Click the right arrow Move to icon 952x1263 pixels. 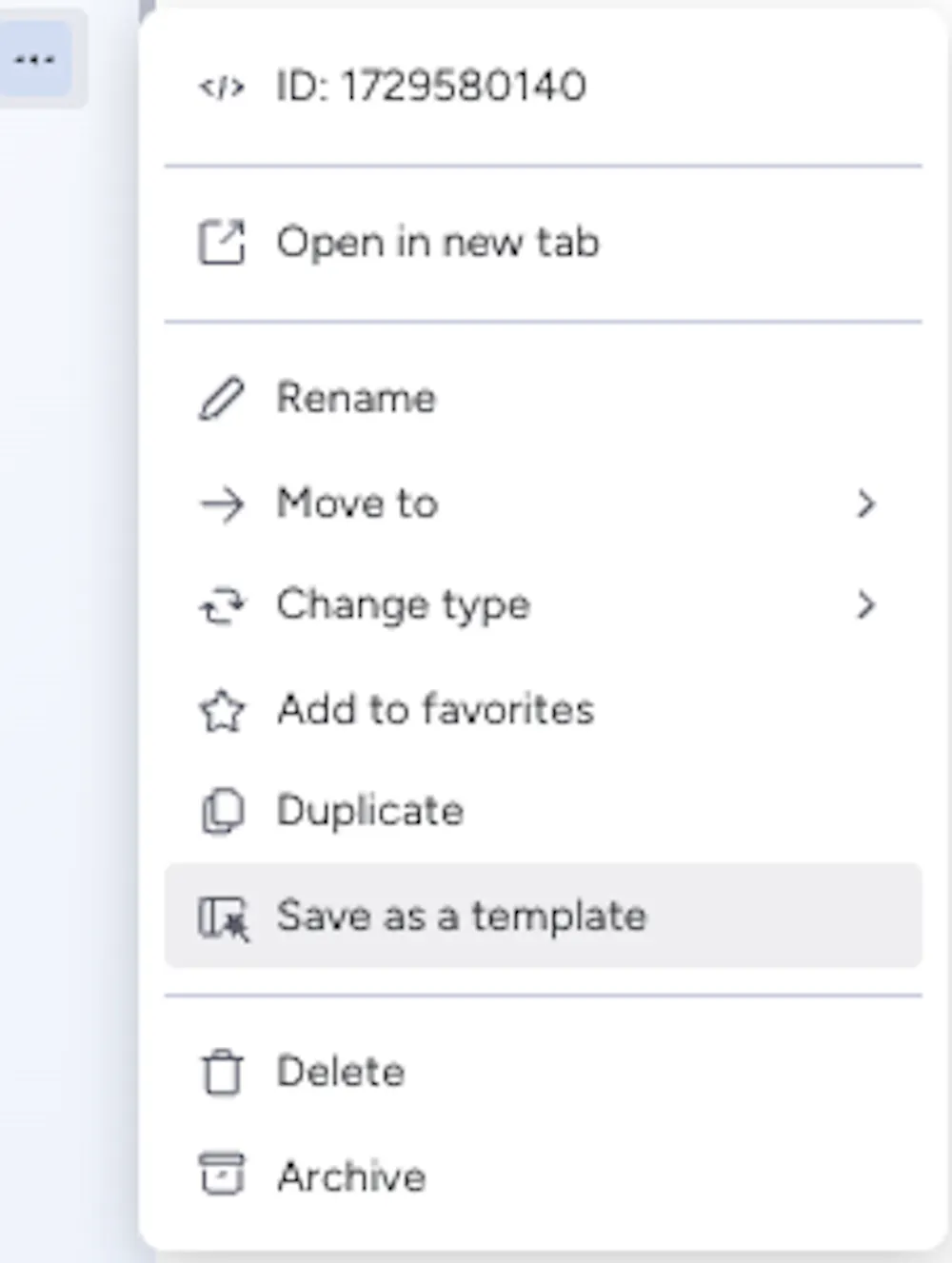[x=222, y=504]
